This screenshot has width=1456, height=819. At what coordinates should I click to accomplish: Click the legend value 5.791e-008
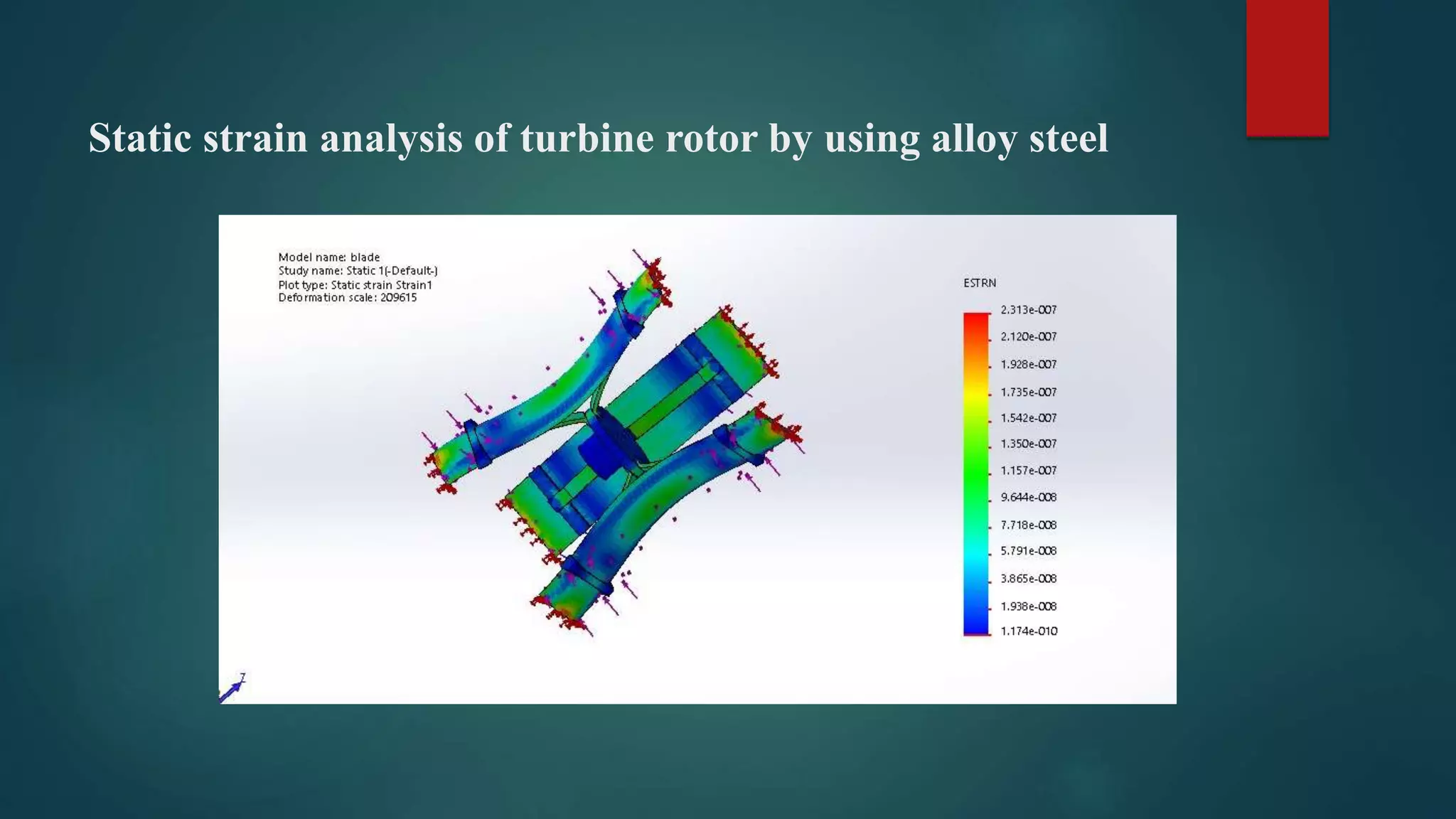pyautogui.click(x=1029, y=551)
